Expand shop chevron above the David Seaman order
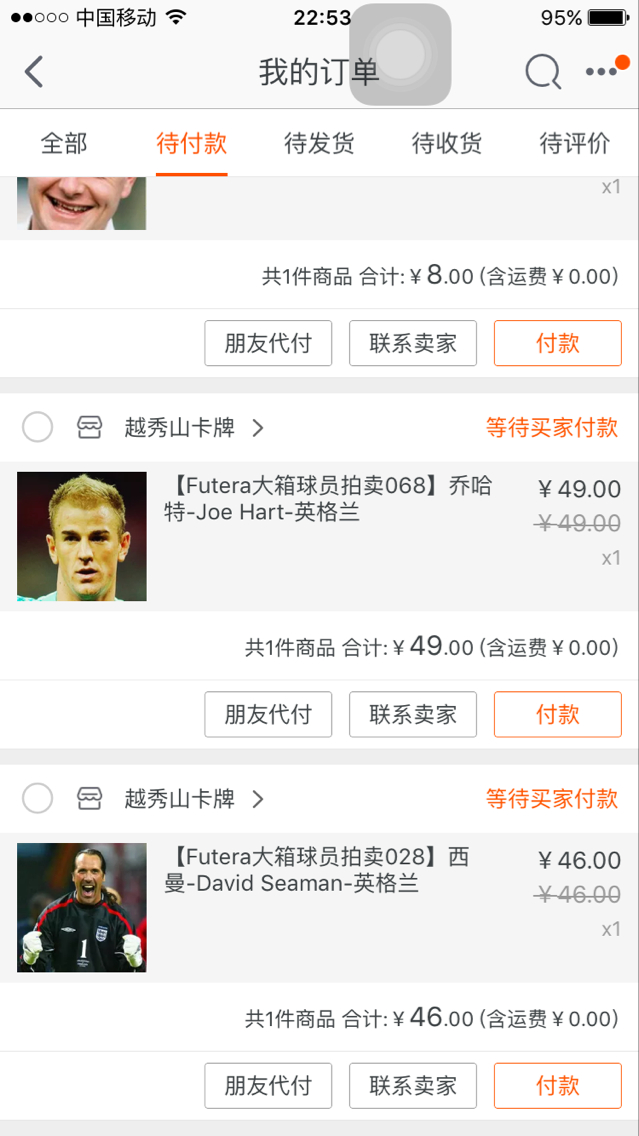639x1136 pixels. tap(258, 799)
